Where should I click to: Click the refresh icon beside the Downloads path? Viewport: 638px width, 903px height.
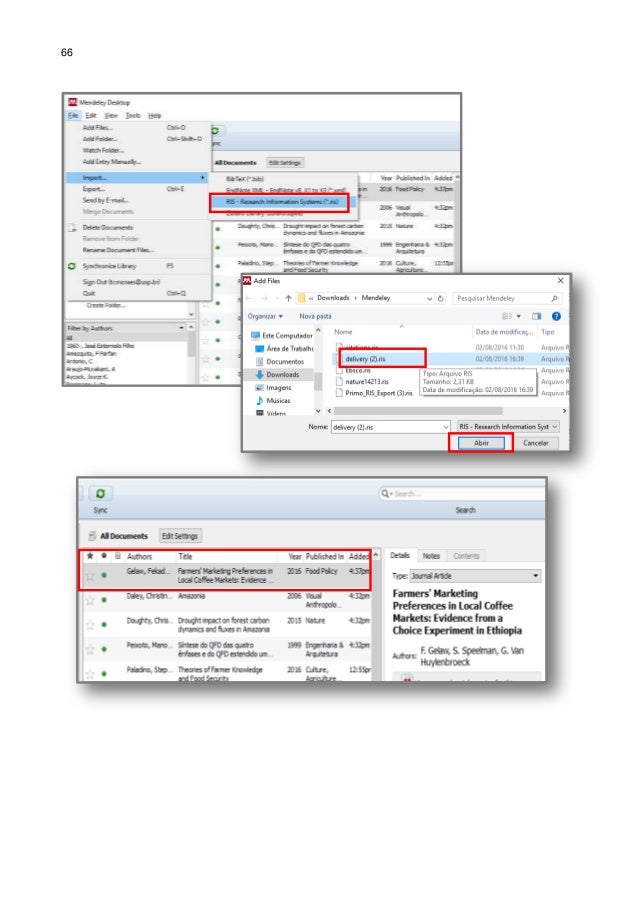point(440,298)
